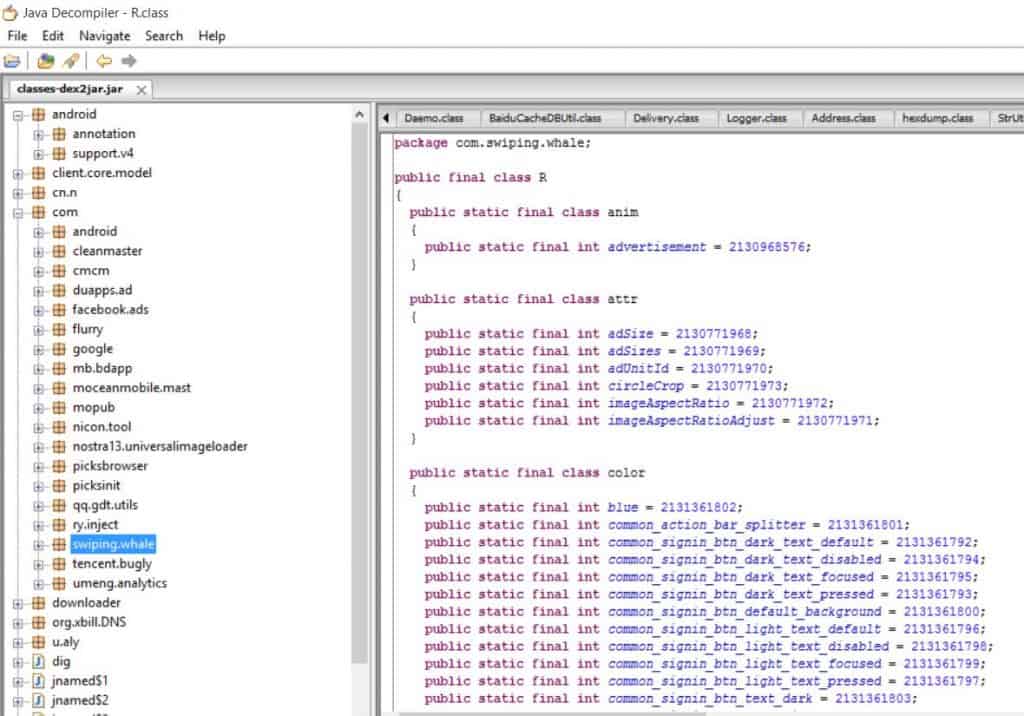
Task: Click the Open File toolbar icon
Action: pyautogui.click(x=12, y=61)
